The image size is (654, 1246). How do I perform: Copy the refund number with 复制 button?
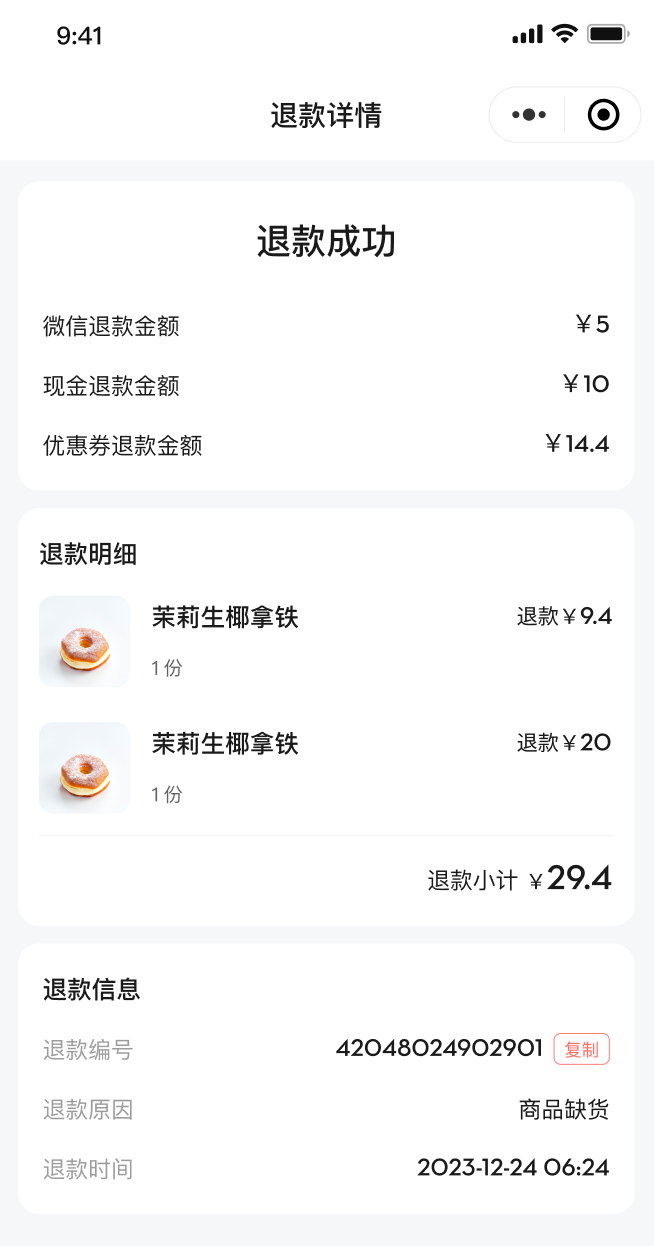coord(581,1049)
